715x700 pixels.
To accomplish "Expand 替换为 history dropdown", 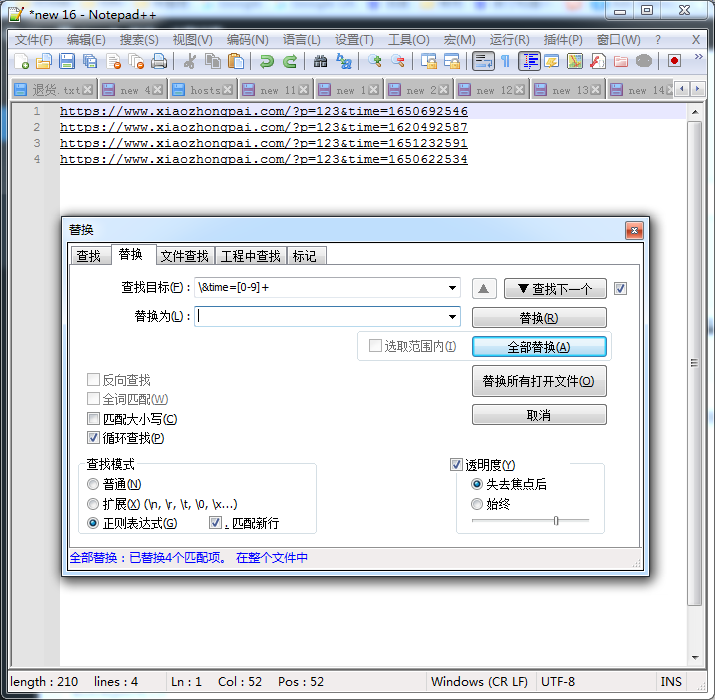I will coord(452,316).
